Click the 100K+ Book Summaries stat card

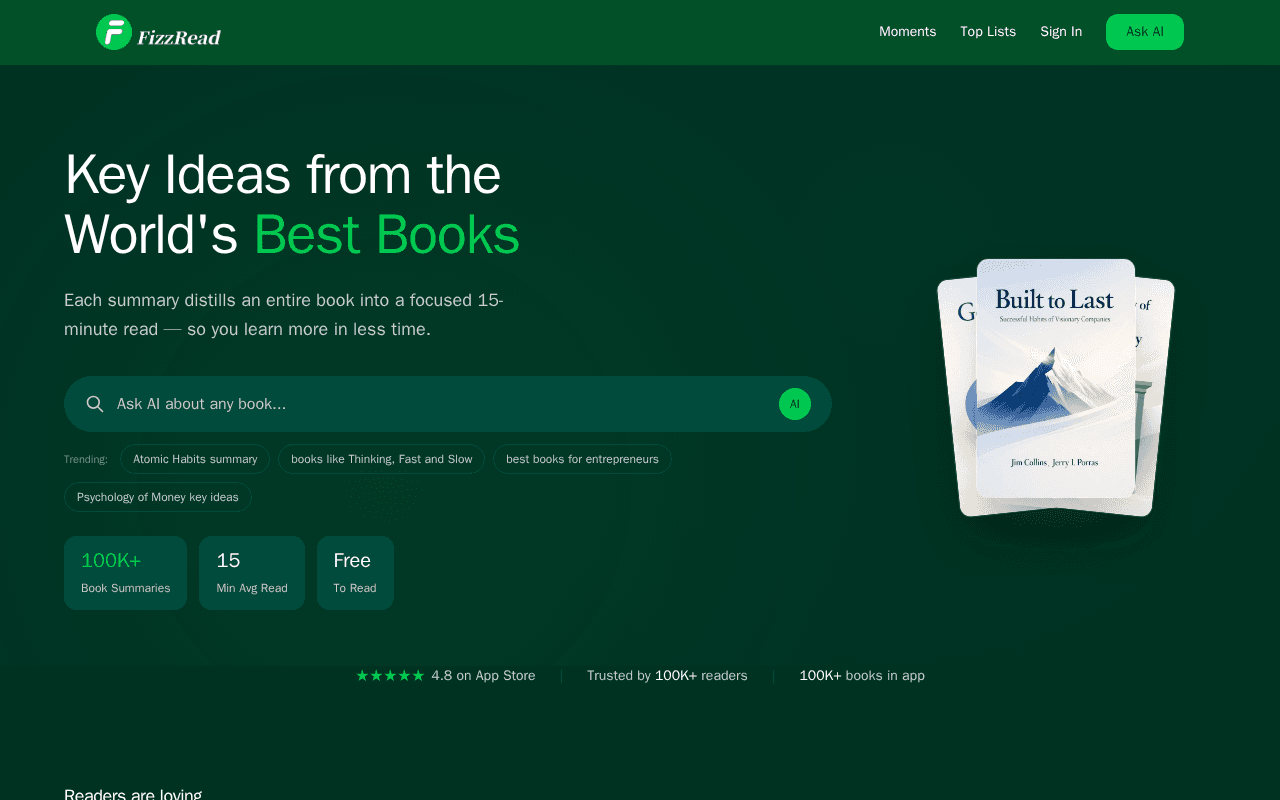click(125, 573)
